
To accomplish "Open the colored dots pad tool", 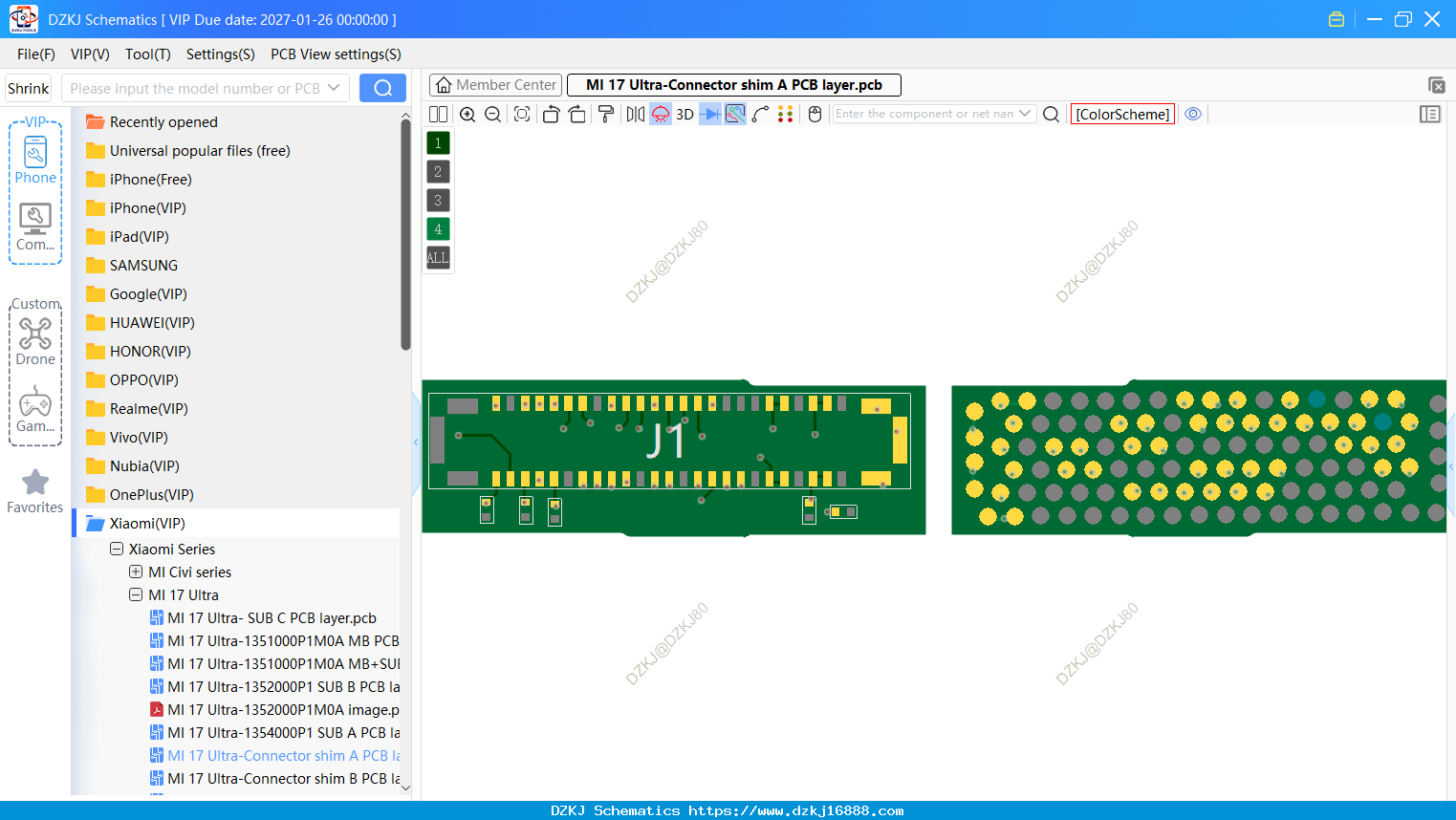I will tap(786, 114).
